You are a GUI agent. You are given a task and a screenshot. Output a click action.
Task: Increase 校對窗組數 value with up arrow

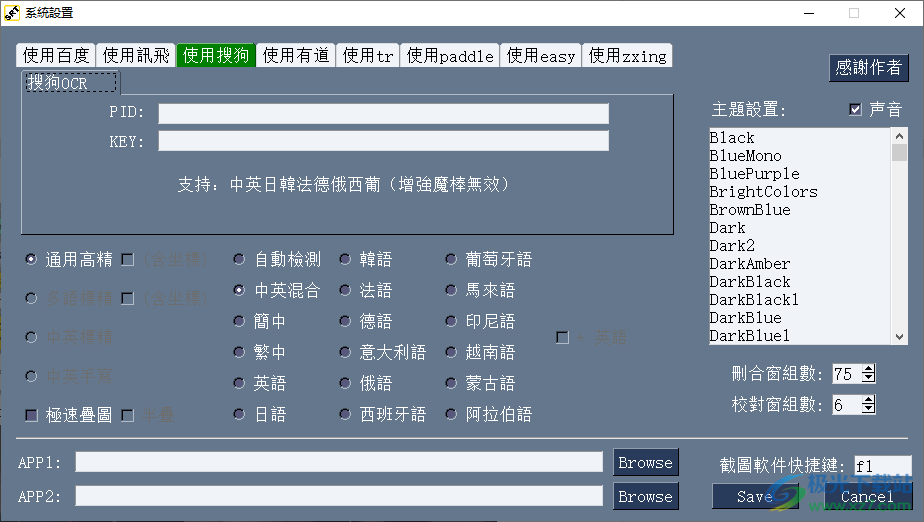869,400
